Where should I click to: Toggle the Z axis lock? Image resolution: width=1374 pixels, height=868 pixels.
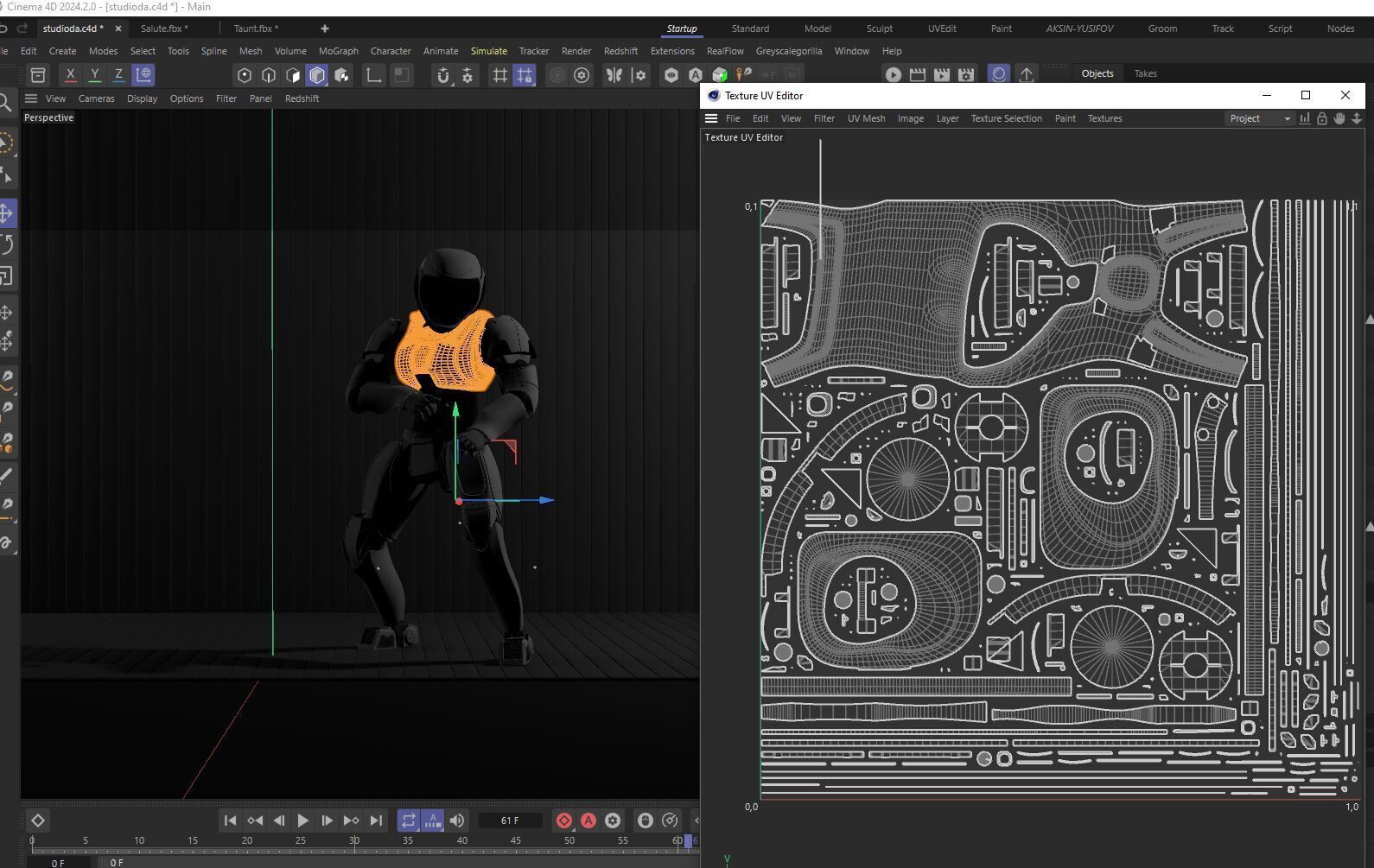point(119,75)
